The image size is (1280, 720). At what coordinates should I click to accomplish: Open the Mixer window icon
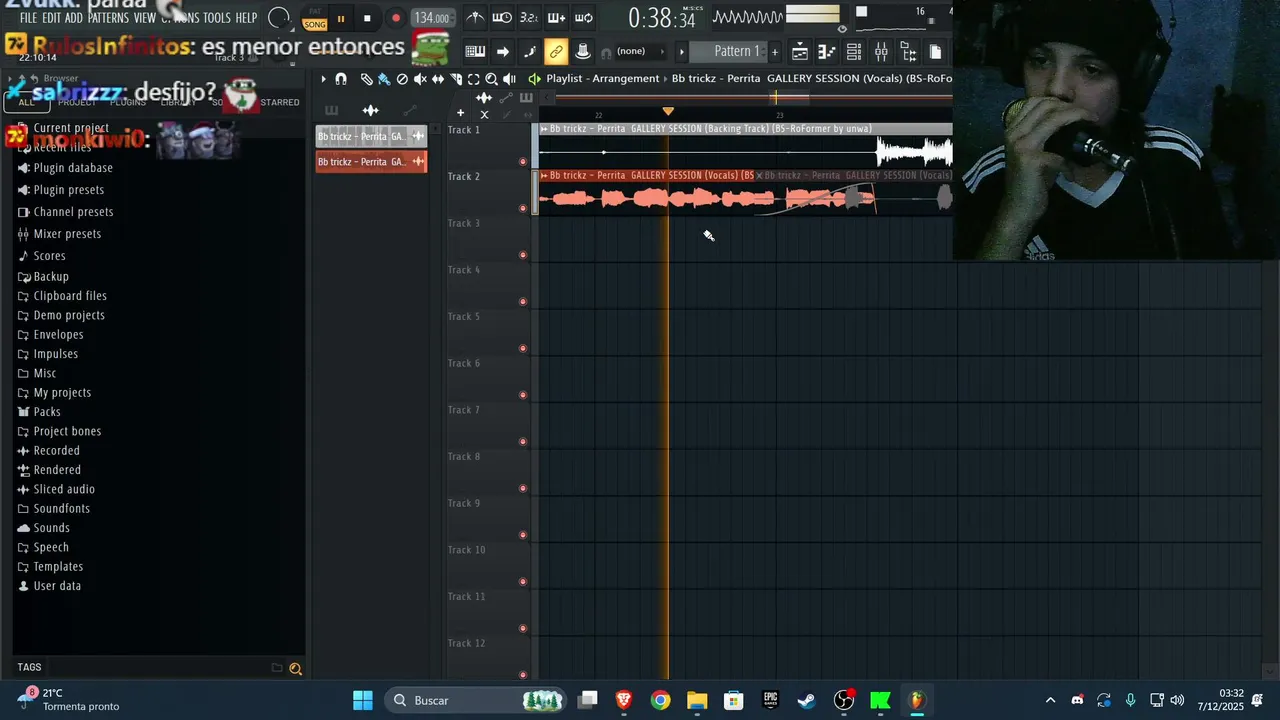pos(881,51)
